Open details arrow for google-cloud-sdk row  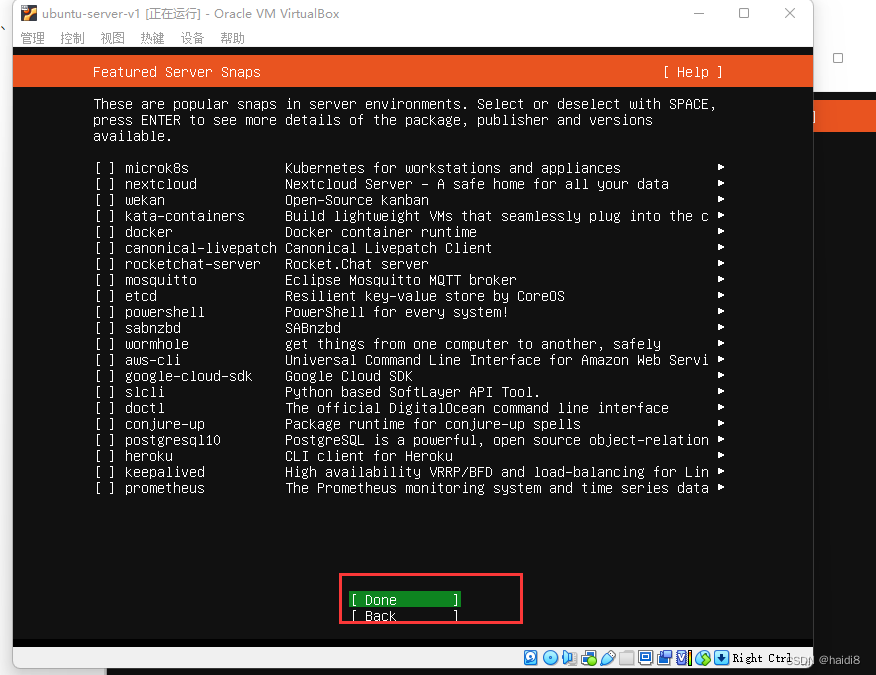[721, 375]
